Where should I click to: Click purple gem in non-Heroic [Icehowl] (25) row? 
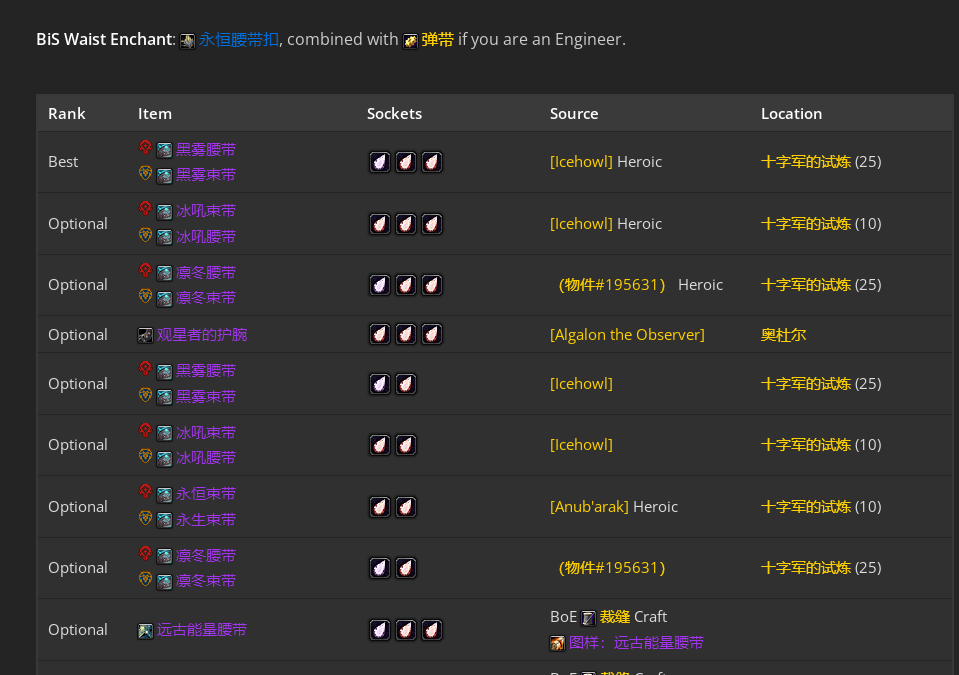coord(380,384)
